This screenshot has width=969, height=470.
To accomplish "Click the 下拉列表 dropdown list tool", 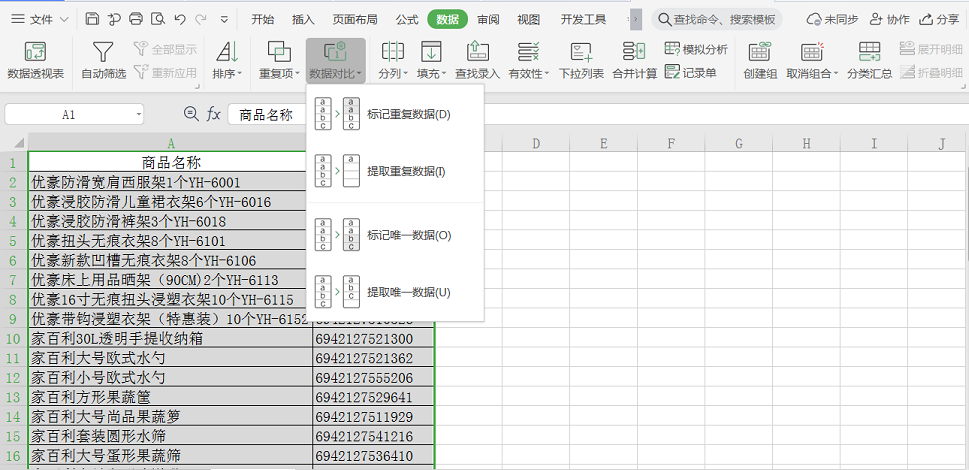I will [x=582, y=61].
